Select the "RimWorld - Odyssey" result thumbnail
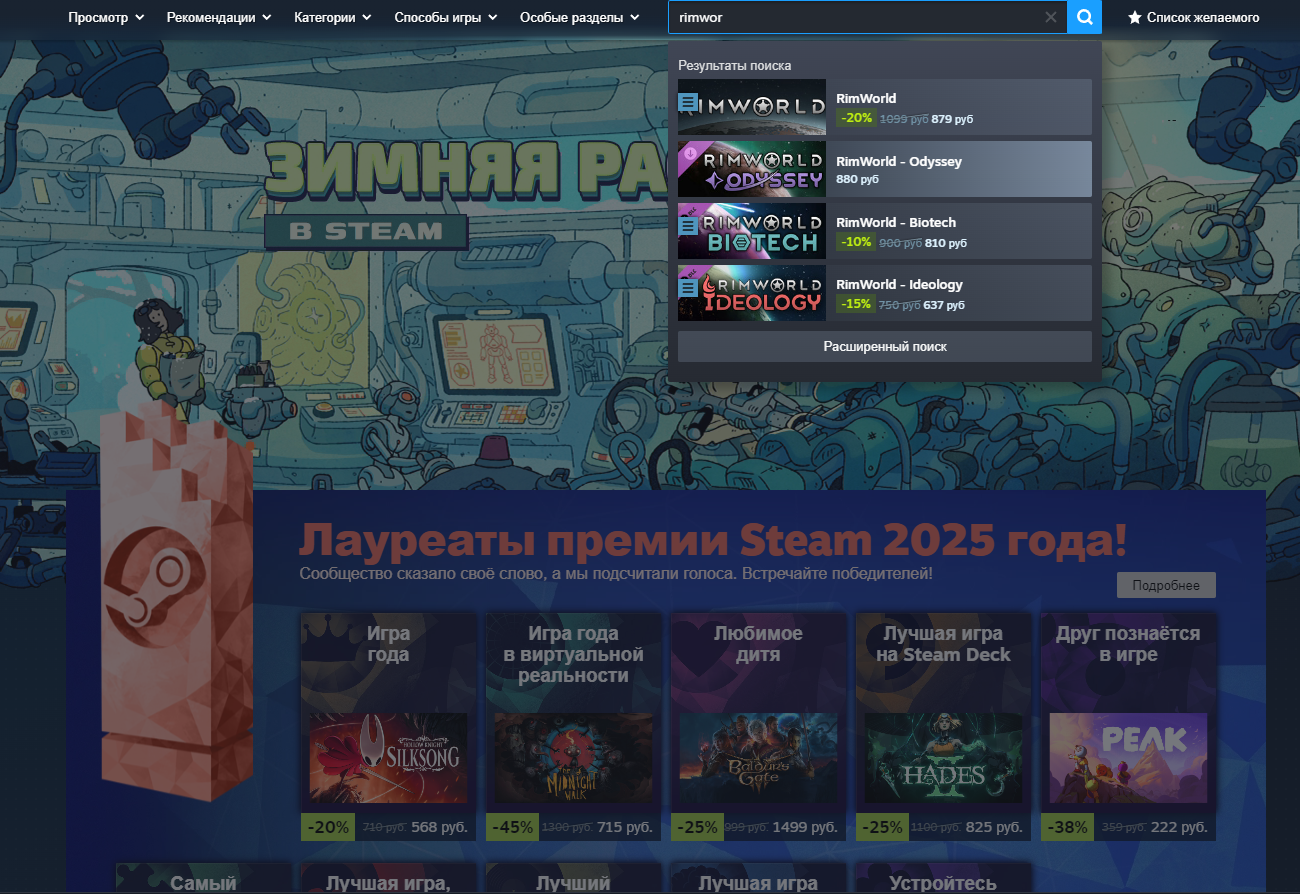Screen dimensions: 1300x894 pos(752,169)
